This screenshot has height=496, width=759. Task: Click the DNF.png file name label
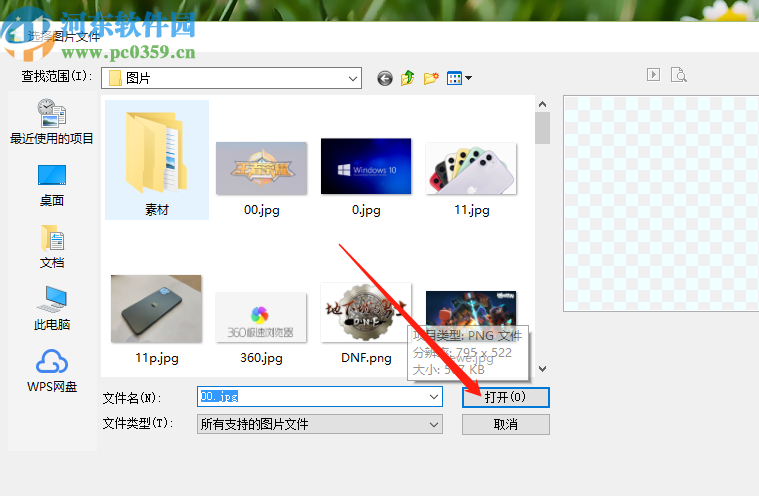click(x=366, y=358)
